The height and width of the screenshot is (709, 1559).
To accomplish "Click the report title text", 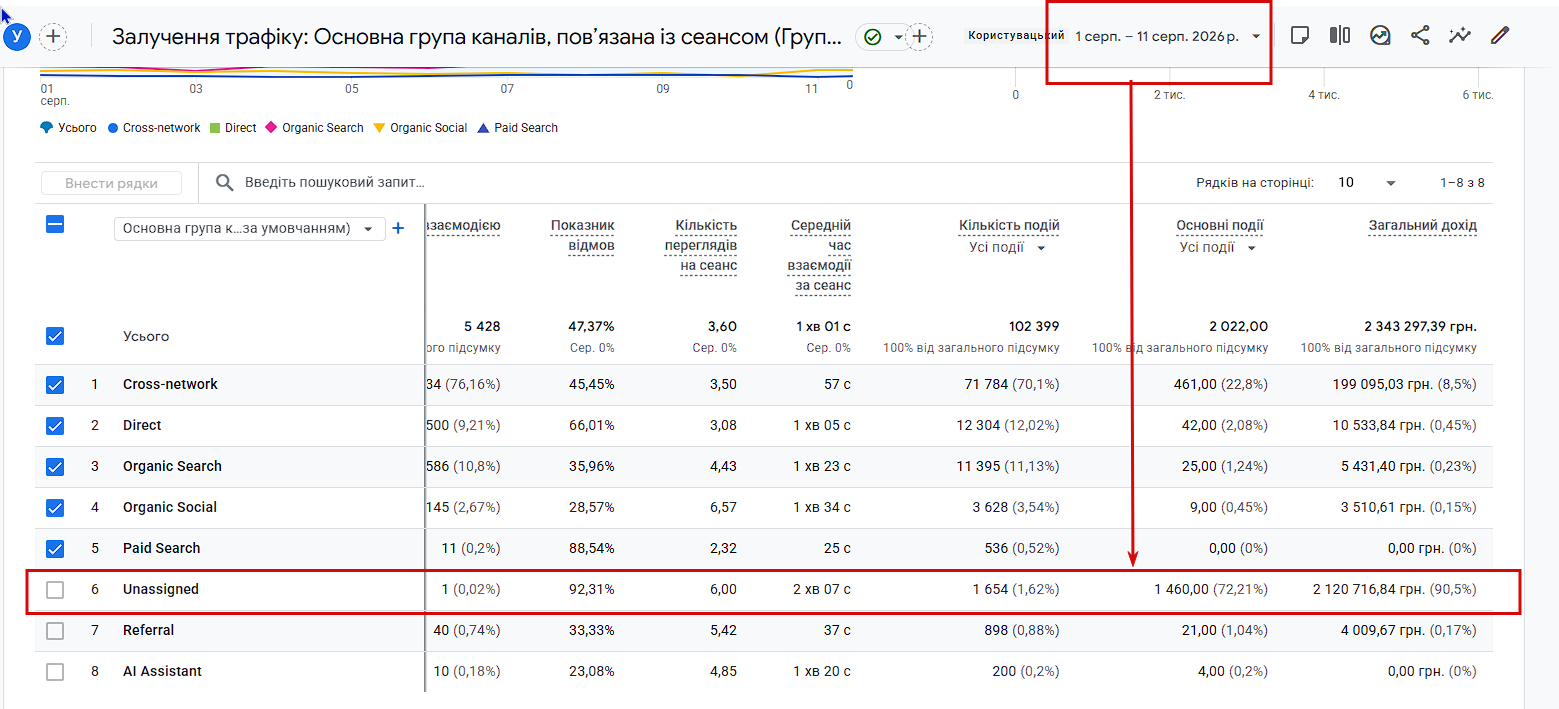I will coord(477,37).
